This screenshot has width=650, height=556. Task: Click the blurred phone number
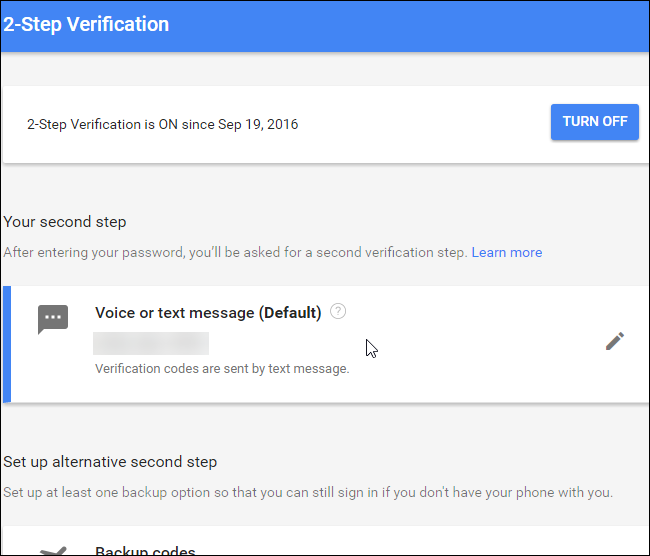pos(151,344)
